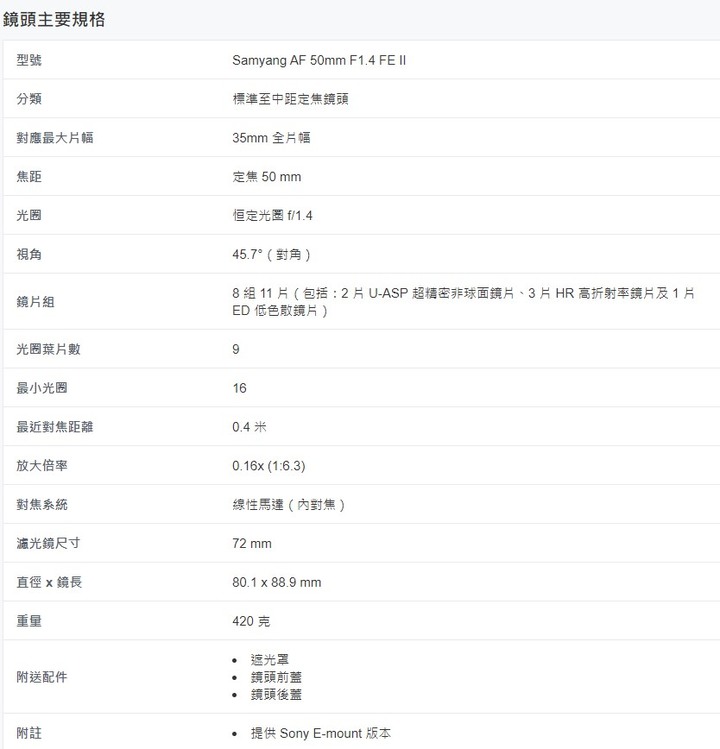Click the dimensions 80.1 x 88.9 mm
The image size is (720, 749).
tap(277, 582)
